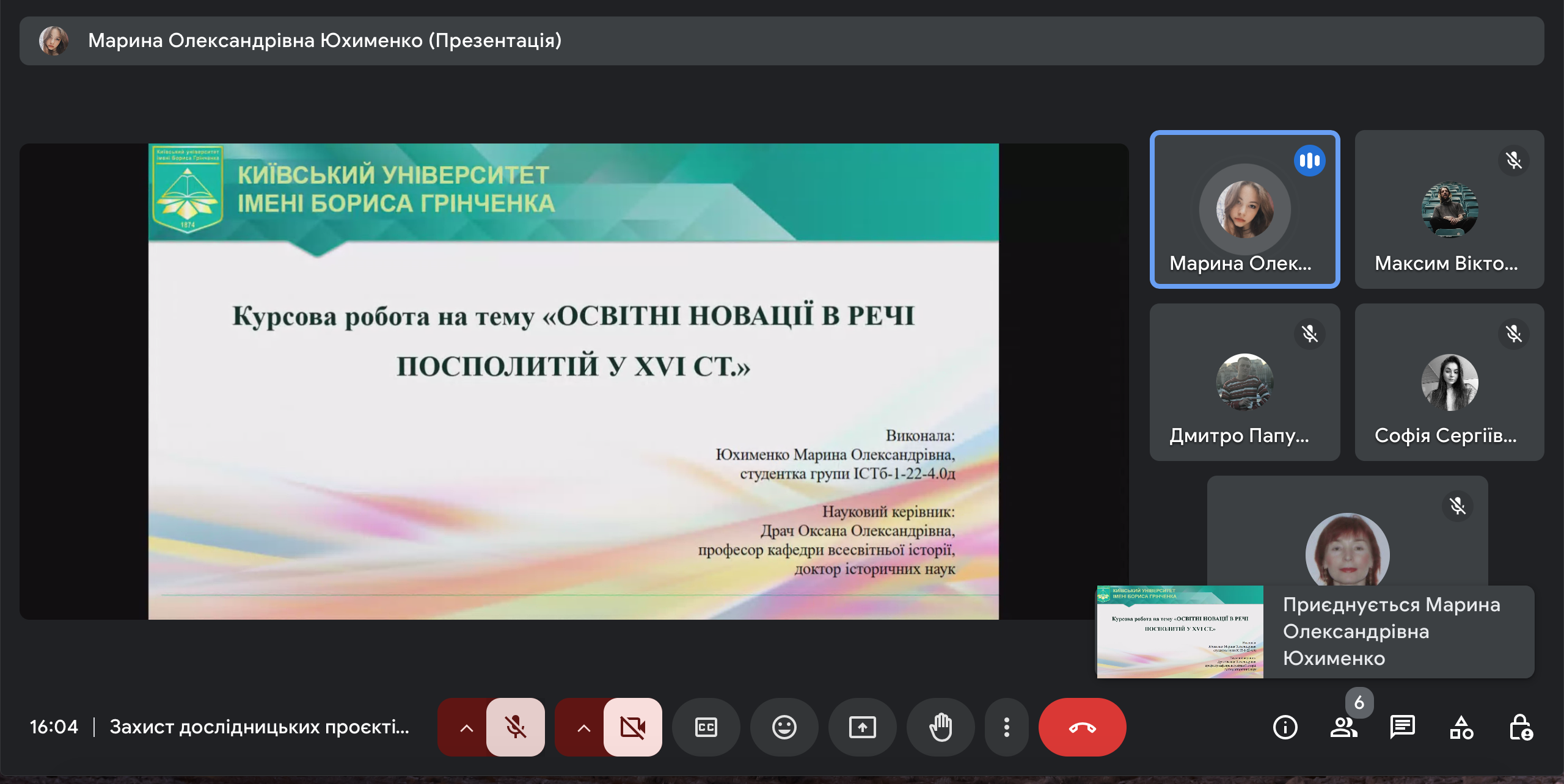
Task: Raise your hand
Action: pos(940,727)
